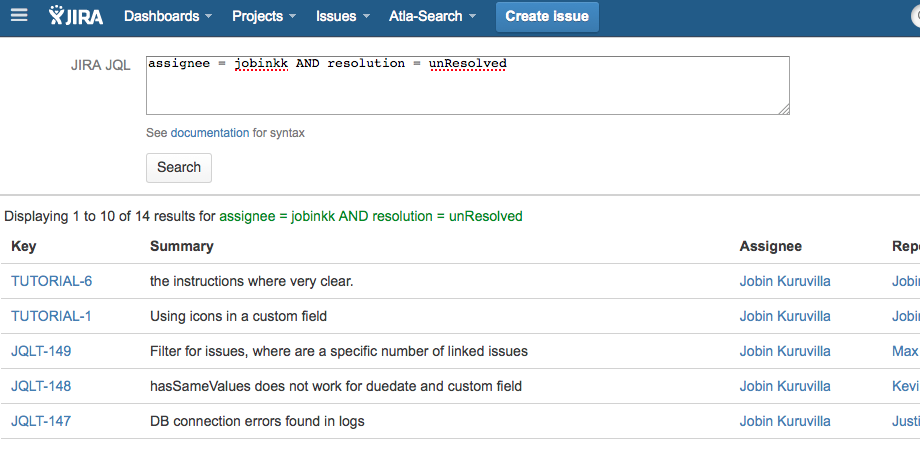The height and width of the screenshot is (450, 920).
Task: Open reporter Max in JQLT-149 row
Action: [x=905, y=351]
